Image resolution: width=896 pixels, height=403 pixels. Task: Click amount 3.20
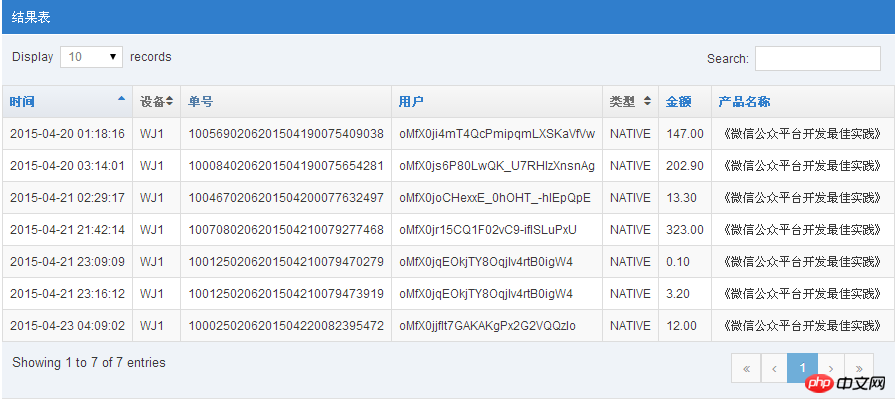pyautogui.click(x=678, y=294)
